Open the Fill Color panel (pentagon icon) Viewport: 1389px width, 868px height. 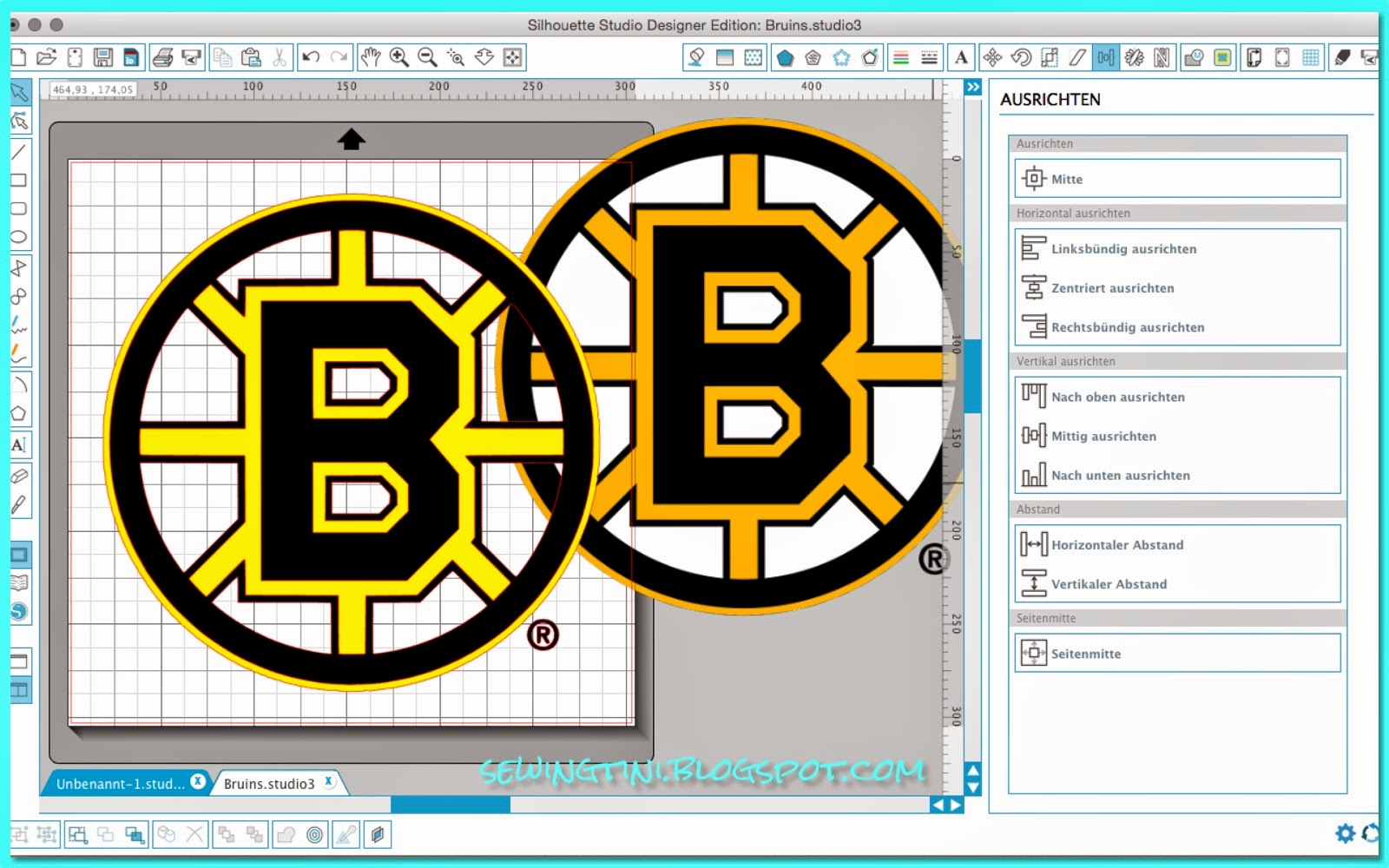tap(785, 58)
